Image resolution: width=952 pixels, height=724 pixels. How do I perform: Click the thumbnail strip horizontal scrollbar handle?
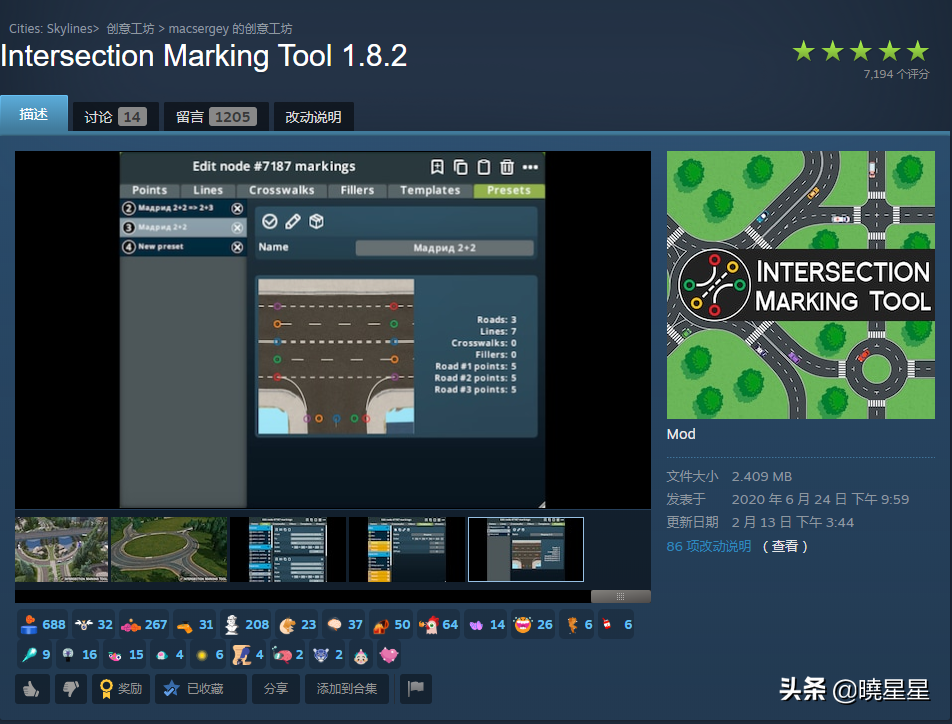coord(620,596)
